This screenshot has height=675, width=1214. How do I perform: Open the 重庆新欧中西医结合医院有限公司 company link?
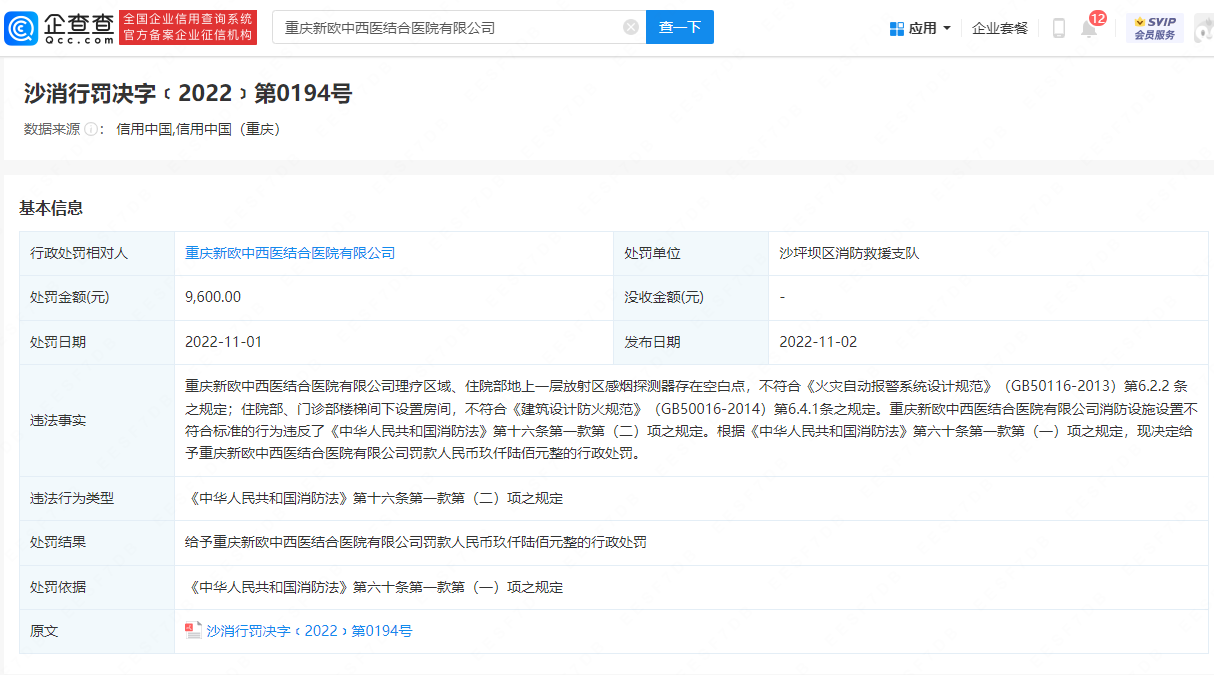click(x=290, y=253)
